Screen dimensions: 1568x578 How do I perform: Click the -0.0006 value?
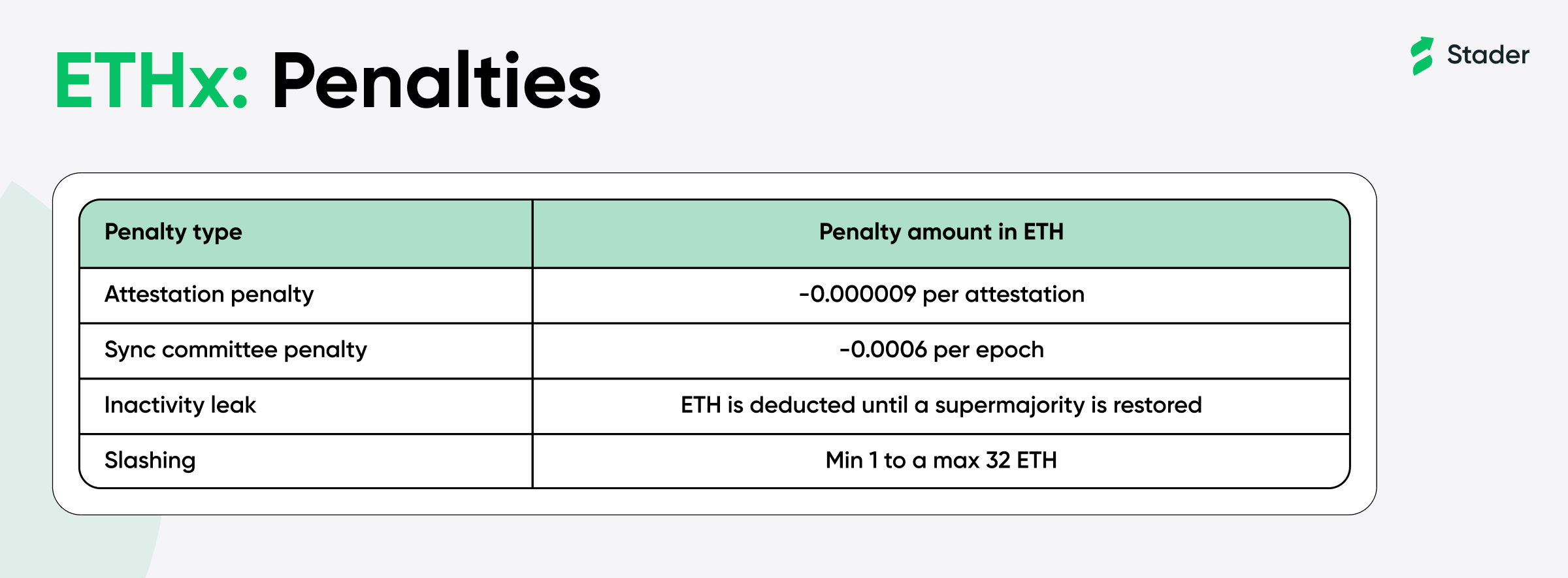click(883, 350)
